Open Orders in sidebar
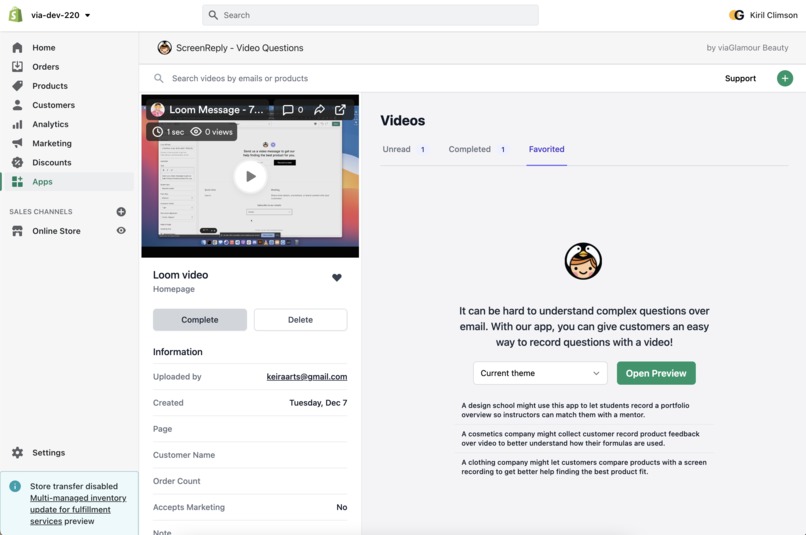 pos(45,66)
